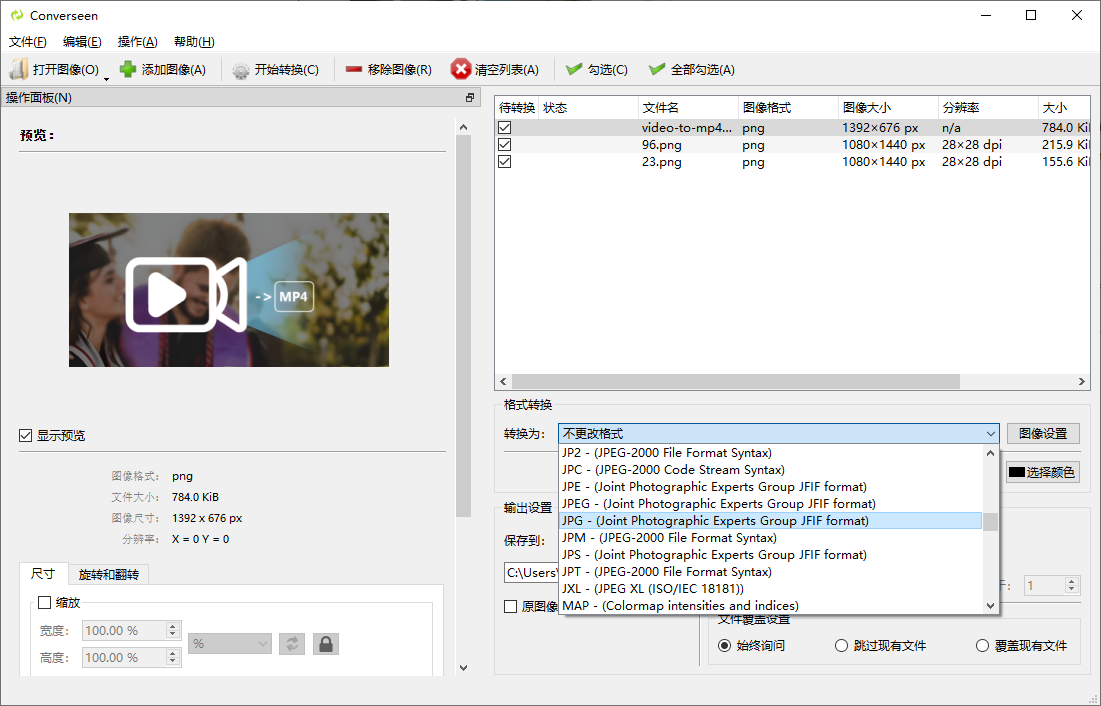Switch to the rotate and flip tab
1101x706 pixels.
[108, 575]
